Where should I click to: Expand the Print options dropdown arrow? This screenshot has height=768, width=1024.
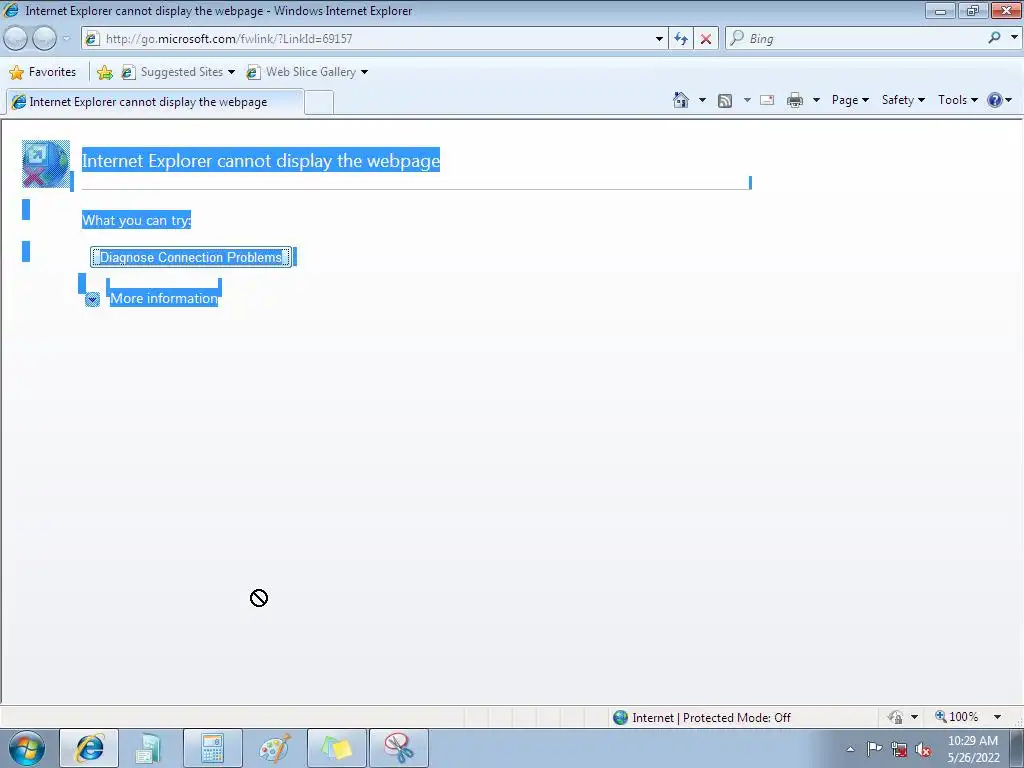tap(816, 100)
